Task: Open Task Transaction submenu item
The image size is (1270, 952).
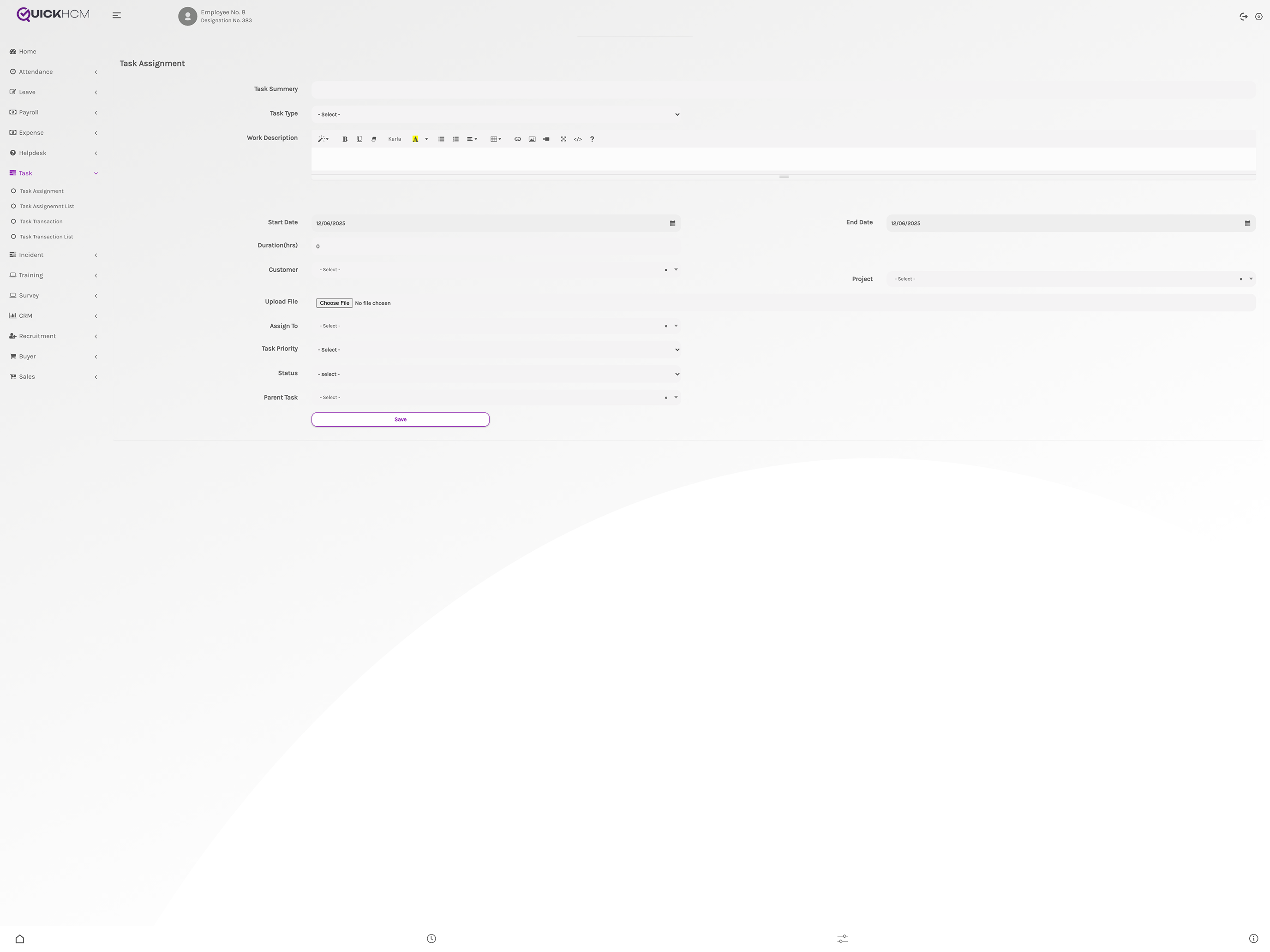Action: pyautogui.click(x=41, y=221)
